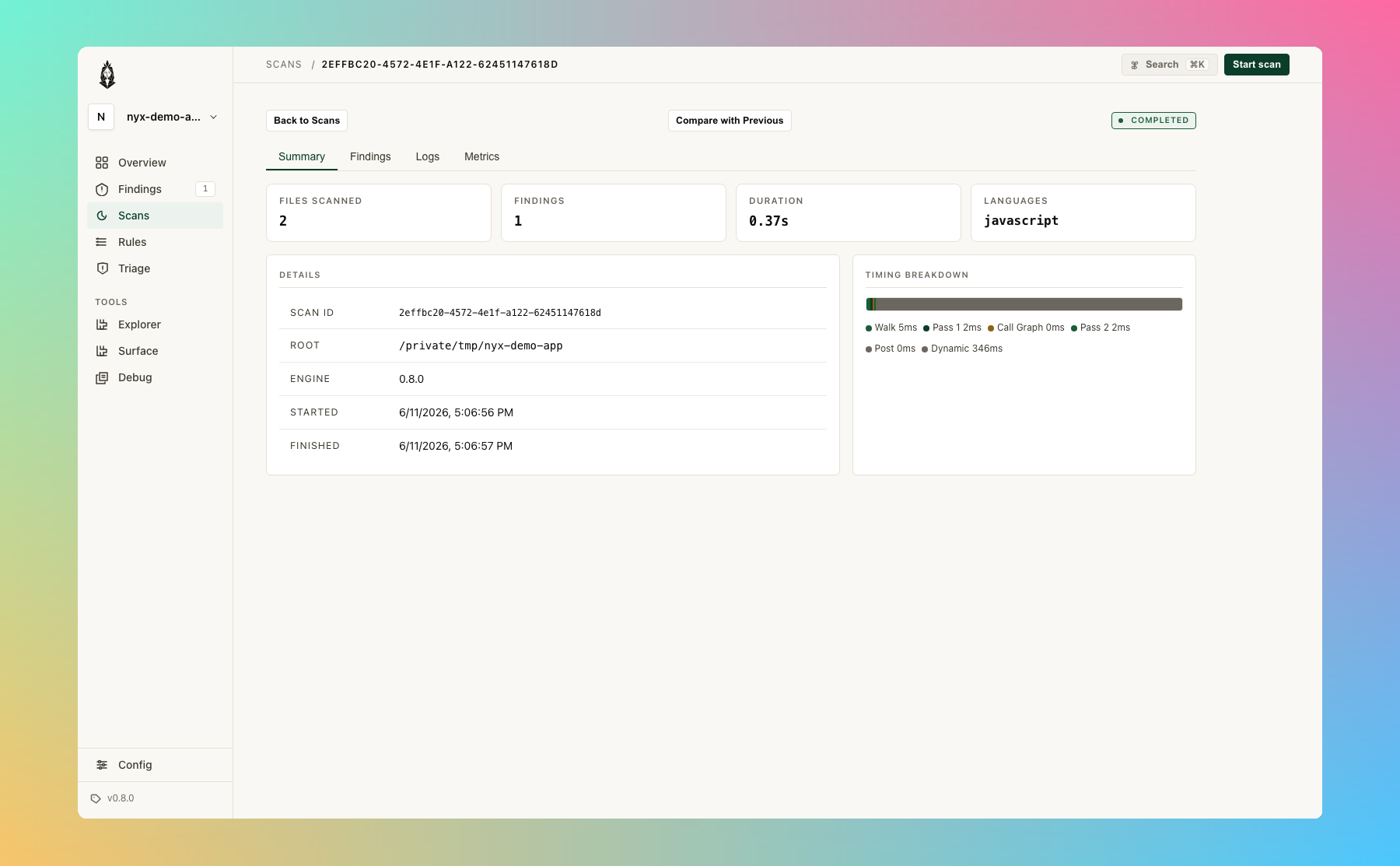This screenshot has width=1400, height=866.
Task: Switch to the Logs tab
Action: [428, 156]
